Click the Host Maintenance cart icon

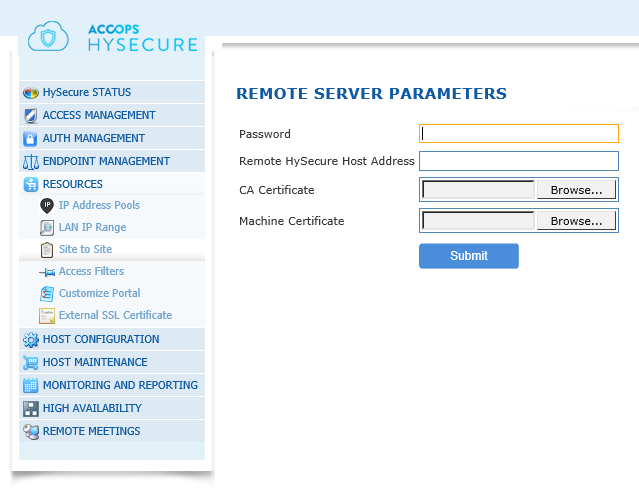(31, 363)
